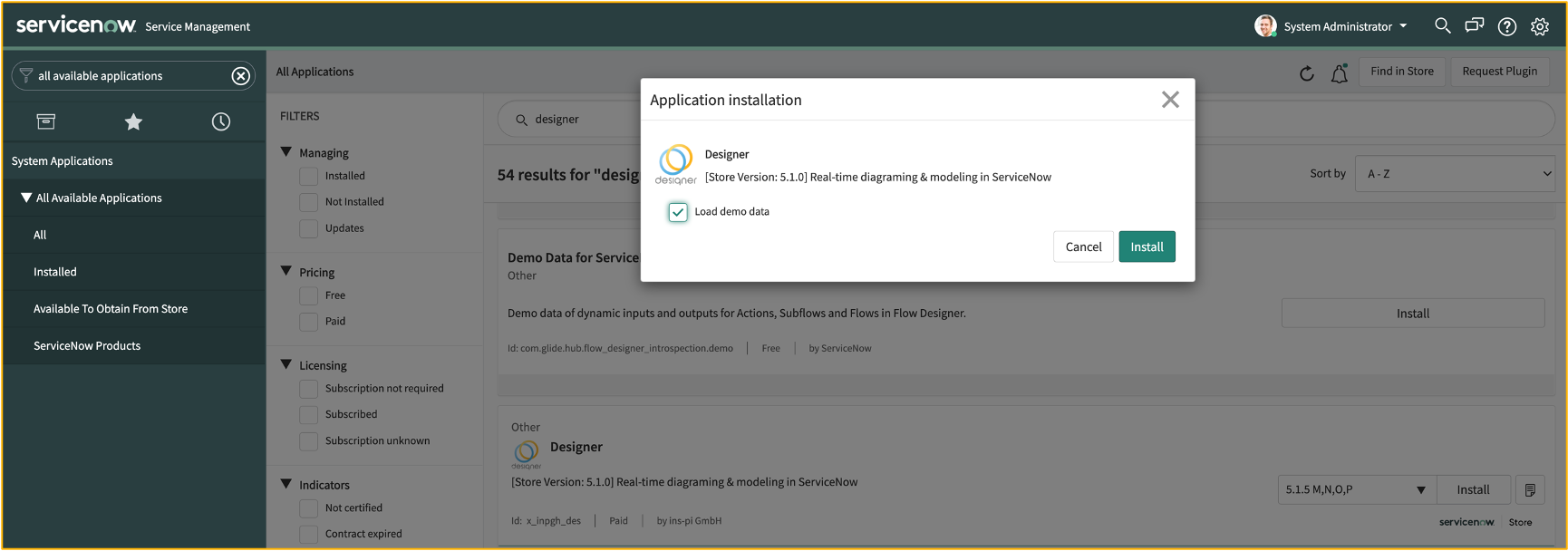
Task: Check the Subscribed licensing checkbox
Action: 309,415
